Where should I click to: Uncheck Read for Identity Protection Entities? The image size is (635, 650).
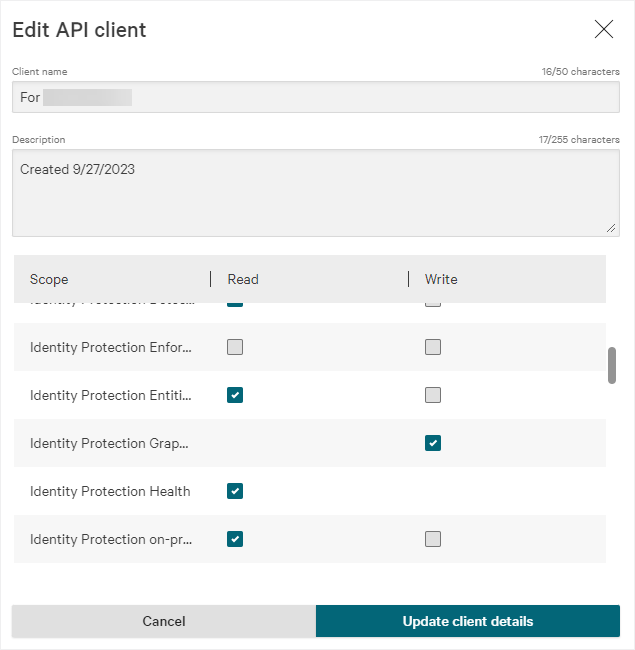[x=235, y=395]
